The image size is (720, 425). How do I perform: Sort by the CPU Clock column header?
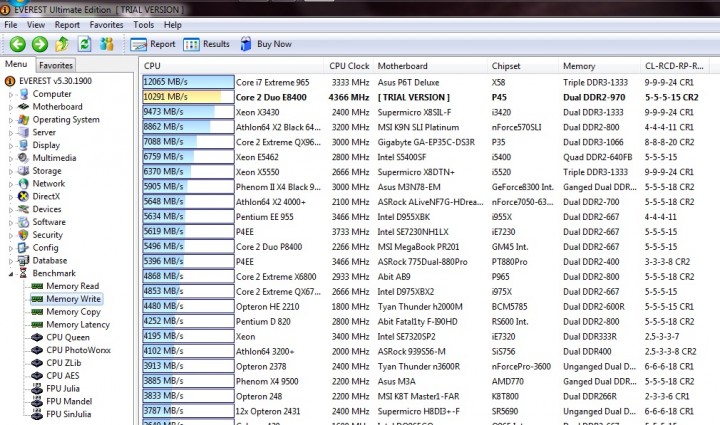click(x=349, y=66)
